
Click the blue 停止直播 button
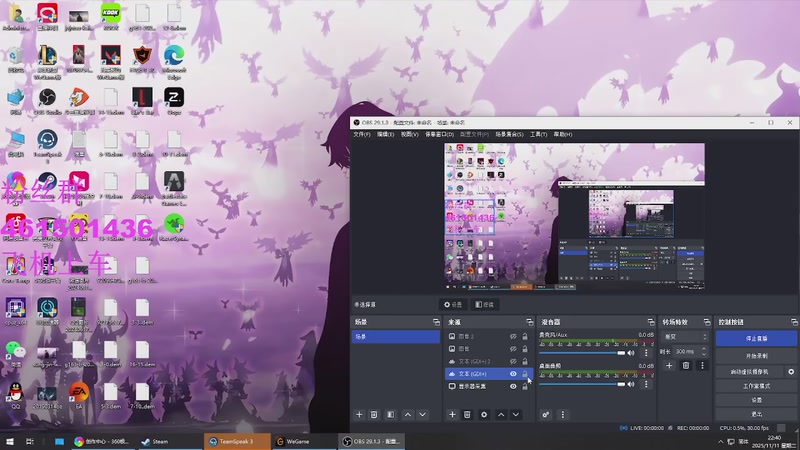(756, 338)
